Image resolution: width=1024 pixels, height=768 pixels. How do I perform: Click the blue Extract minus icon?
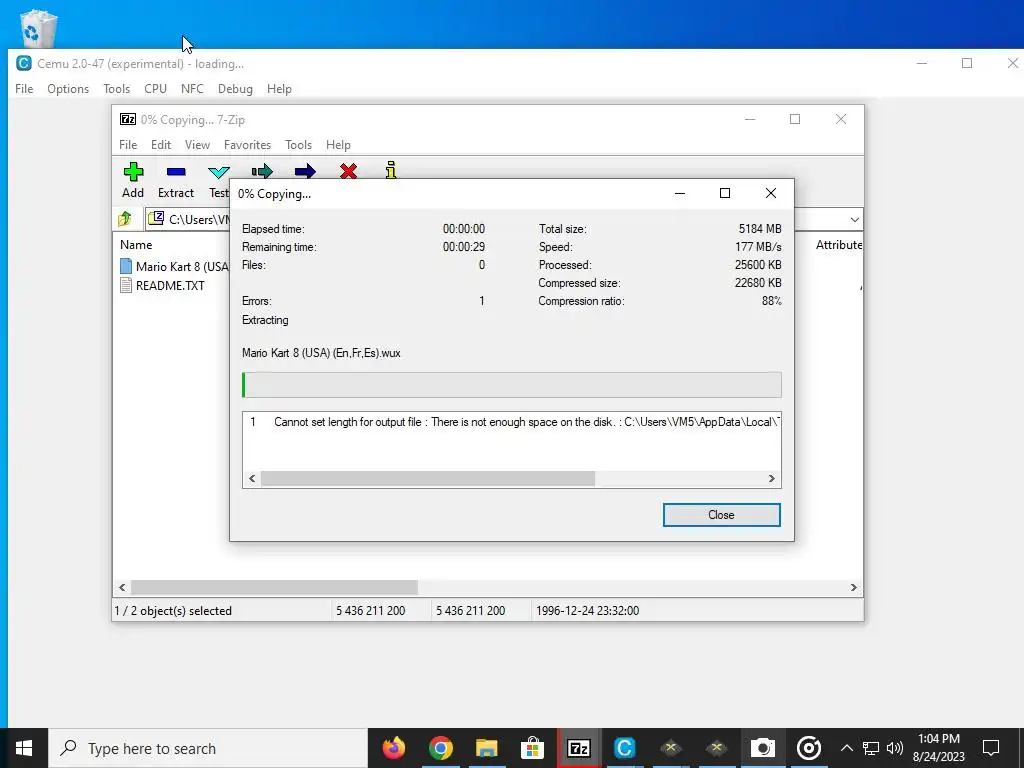176,172
